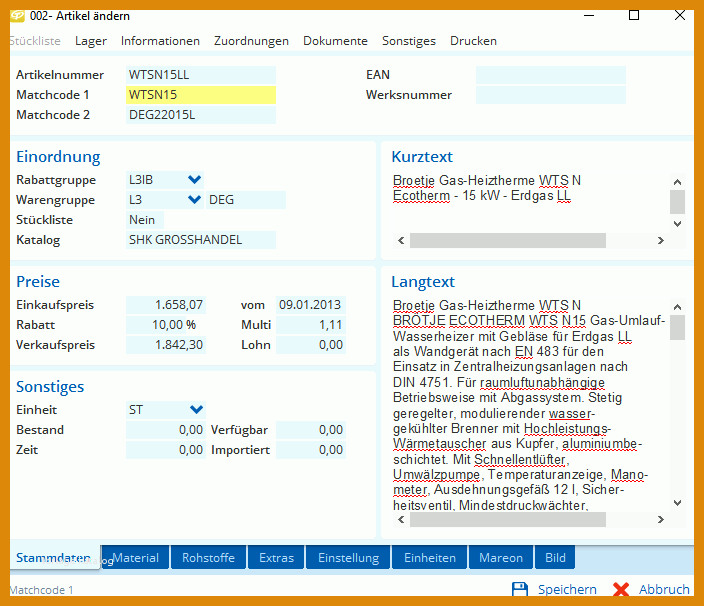Expand the Einheit dropdown
Image resolution: width=704 pixels, height=606 pixels.
tap(196, 409)
